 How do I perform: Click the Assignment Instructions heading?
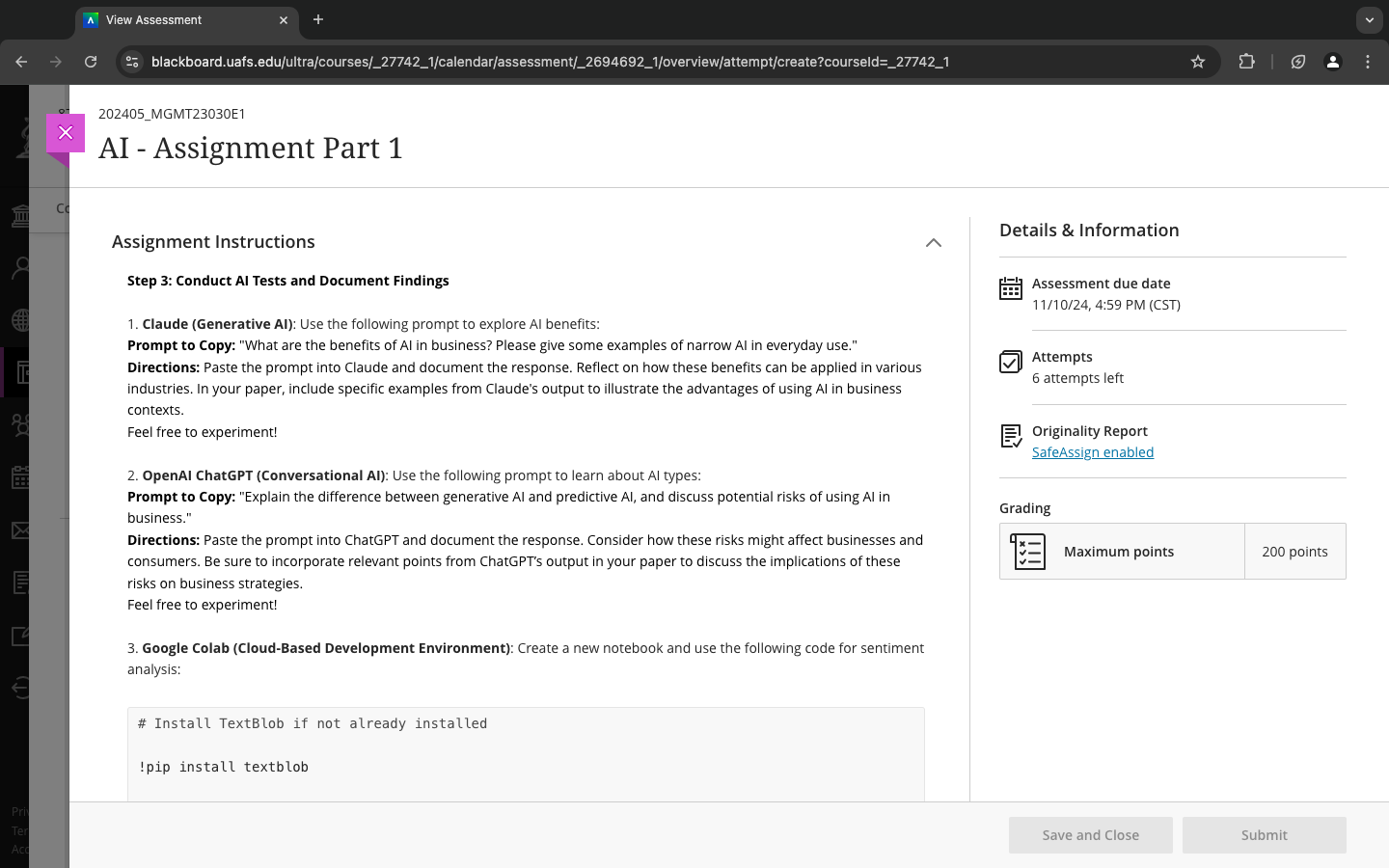click(213, 242)
